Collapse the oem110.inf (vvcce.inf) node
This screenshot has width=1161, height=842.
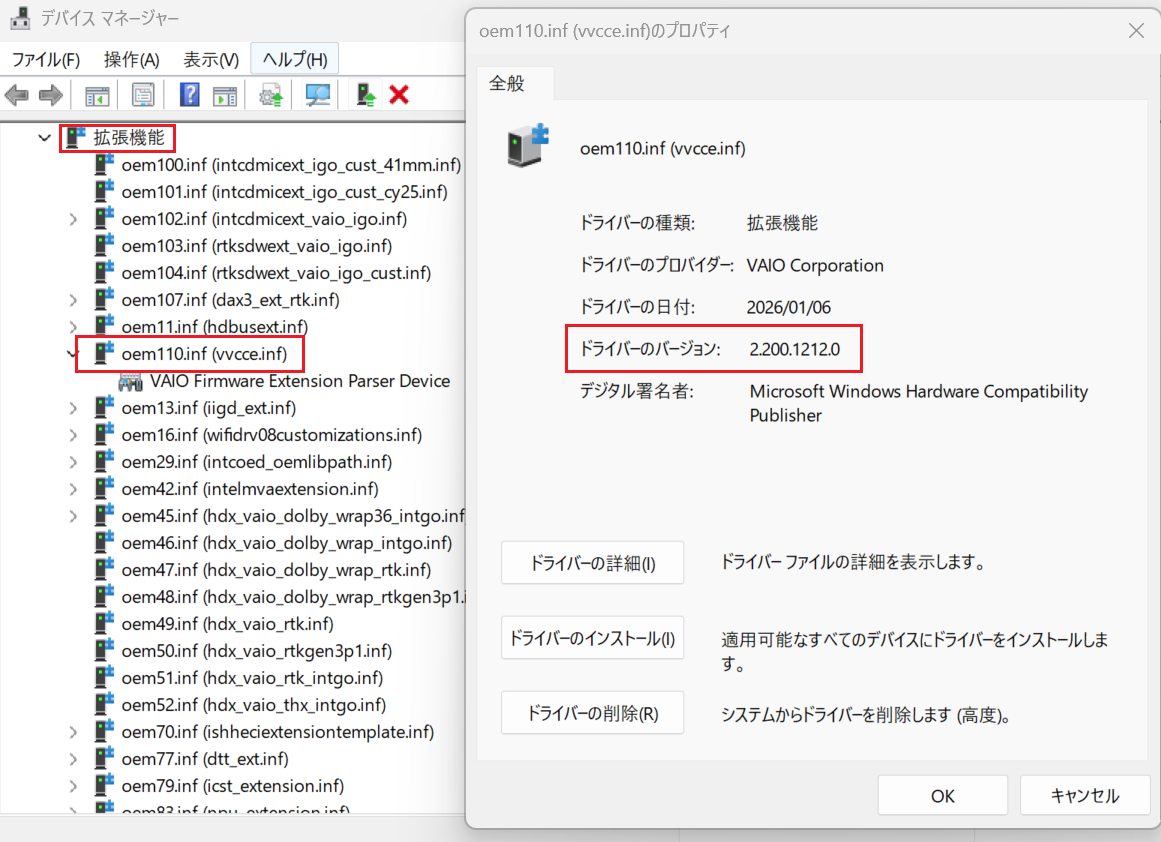pos(73,353)
